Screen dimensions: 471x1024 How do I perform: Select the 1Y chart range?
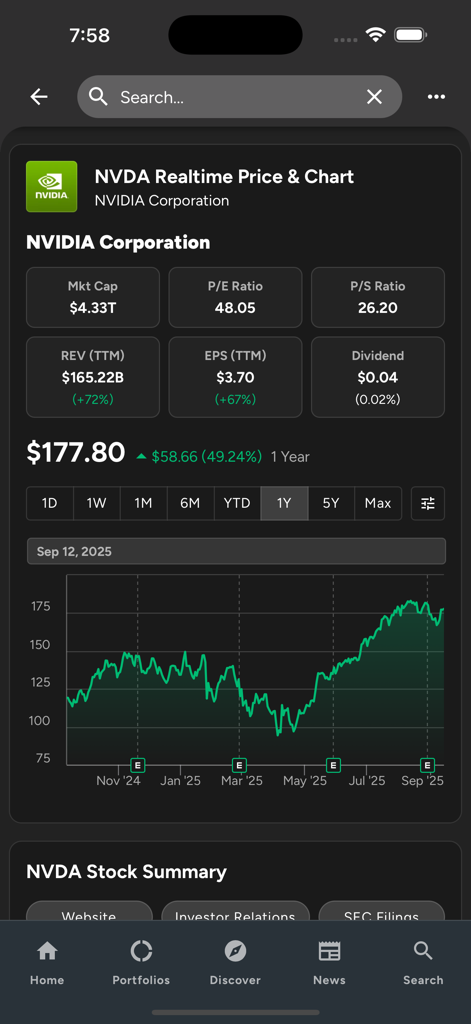point(284,504)
